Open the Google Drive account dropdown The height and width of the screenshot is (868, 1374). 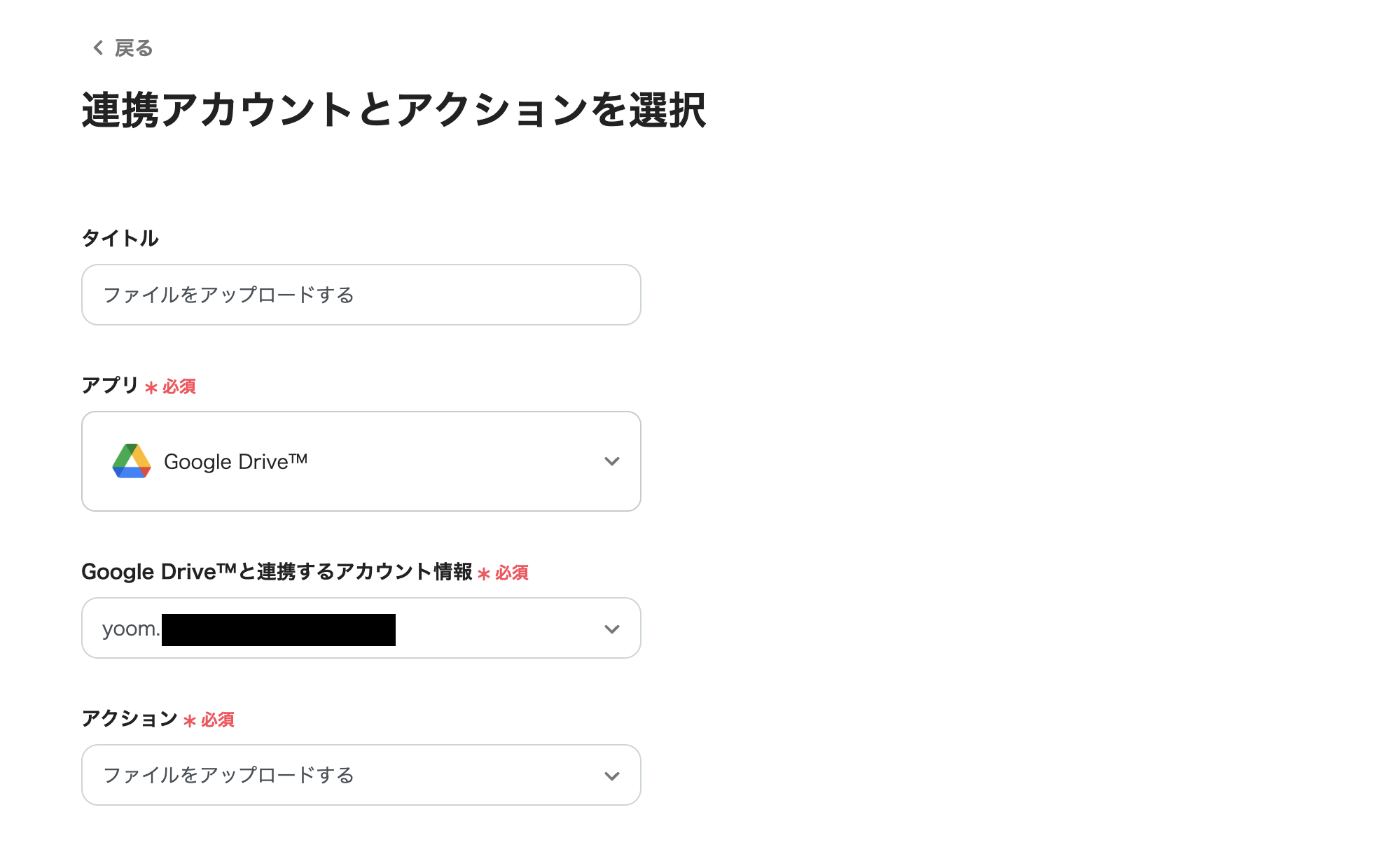coord(360,628)
